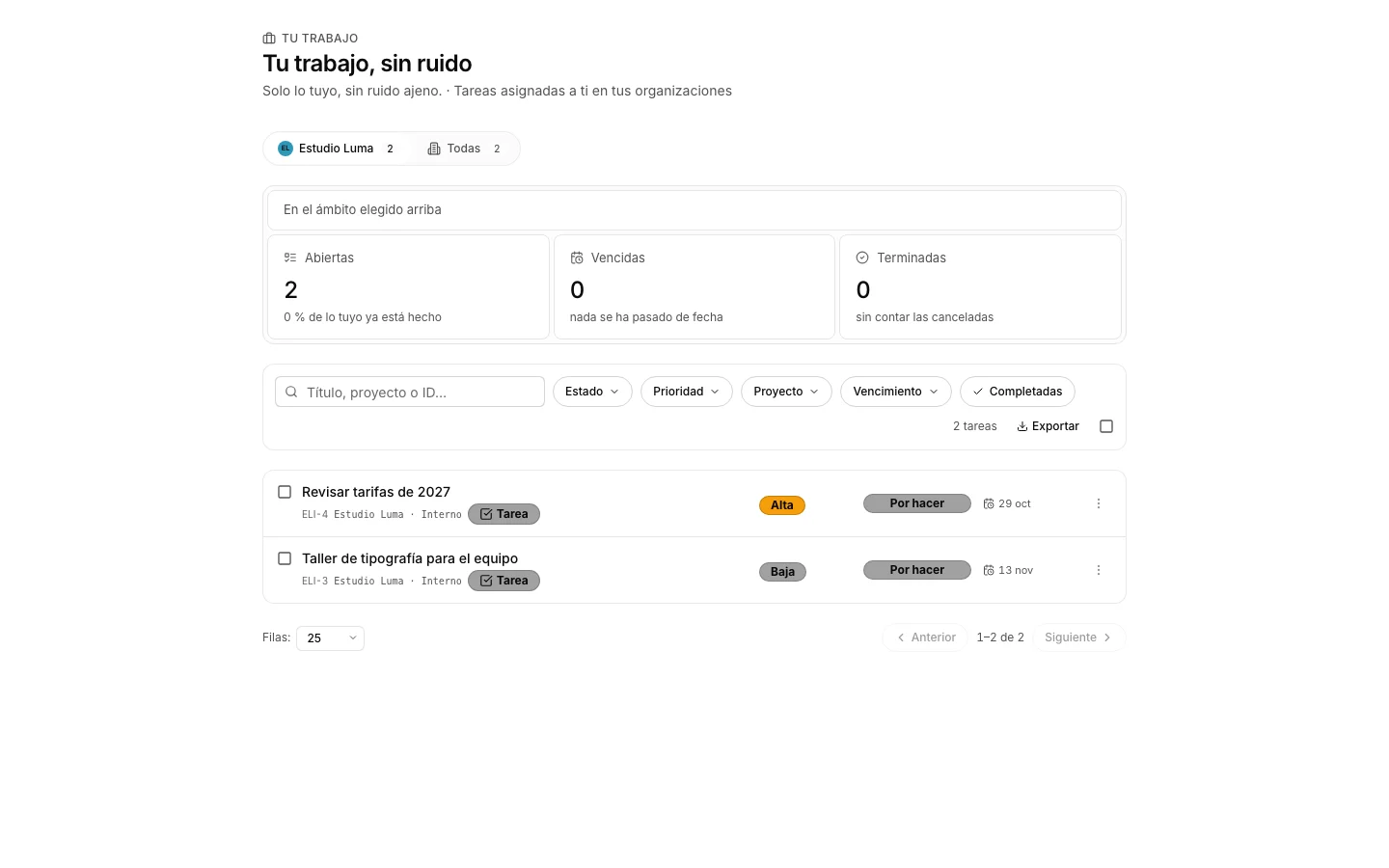1389x868 pixels.
Task: Go to the previous page with Anterior
Action: pos(925,637)
